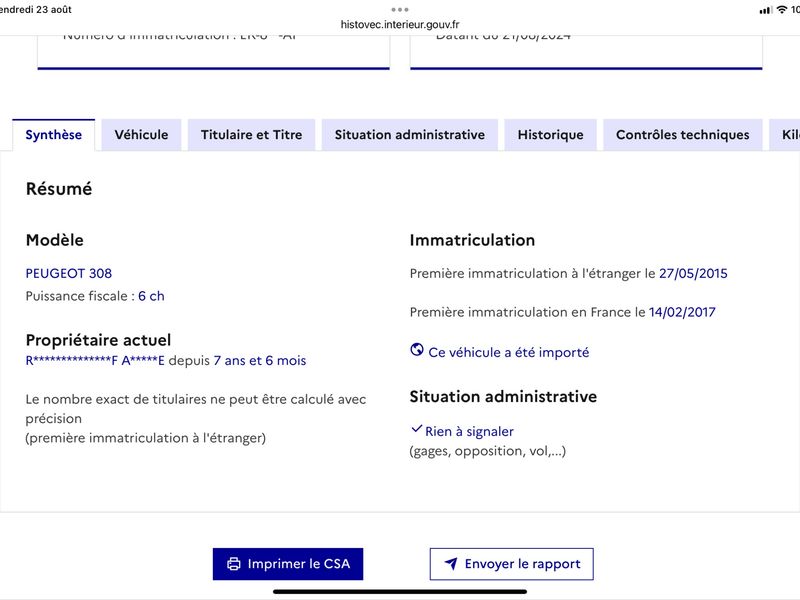Tap the cellular signal bars icon
The image size is (800, 600).
(765, 10)
